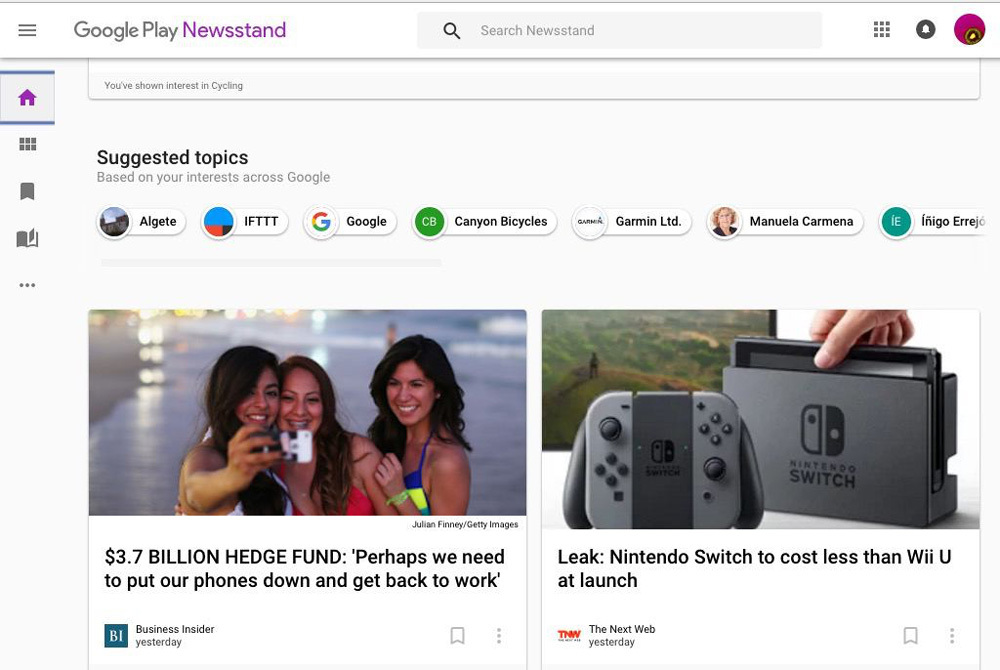Open the Nintendo Switch article headline
Screen dimensions: 1000x670
pos(754,568)
